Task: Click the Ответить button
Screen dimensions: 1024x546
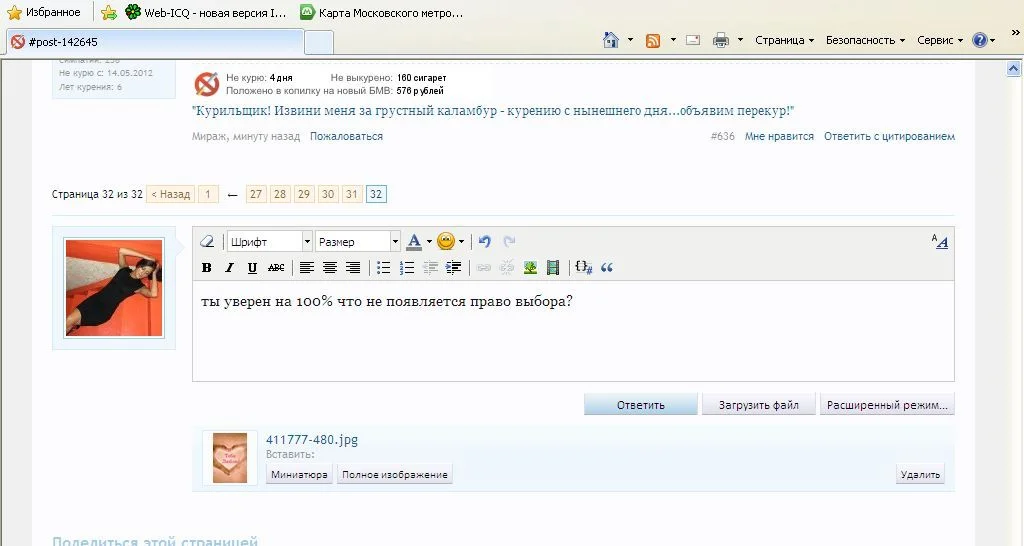Action: (640, 405)
